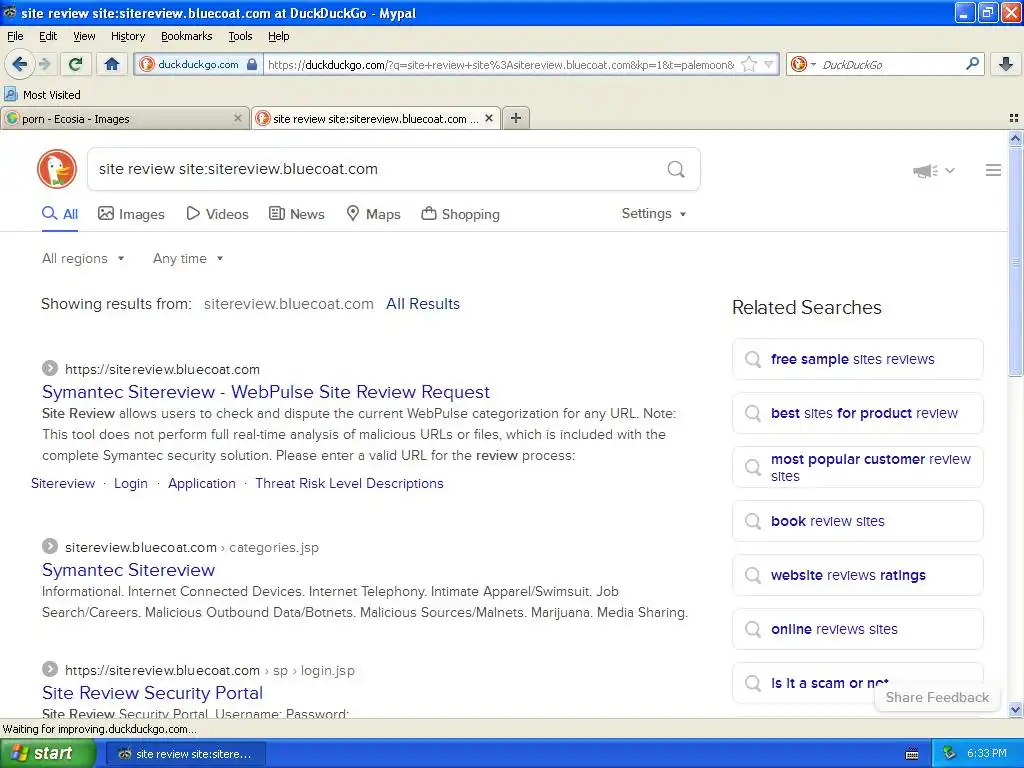The image size is (1024, 768).
Task: Click the magnifier in book review sites
Action: coord(753,521)
